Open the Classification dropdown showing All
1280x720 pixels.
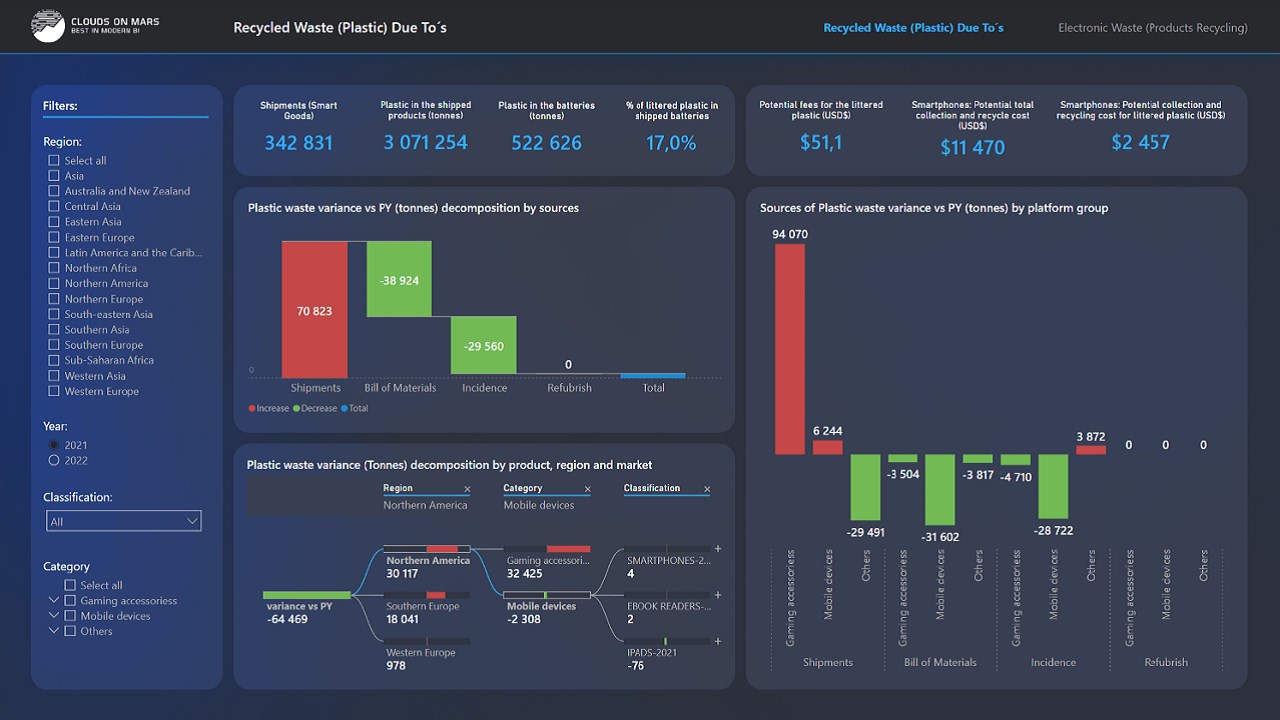coord(124,521)
